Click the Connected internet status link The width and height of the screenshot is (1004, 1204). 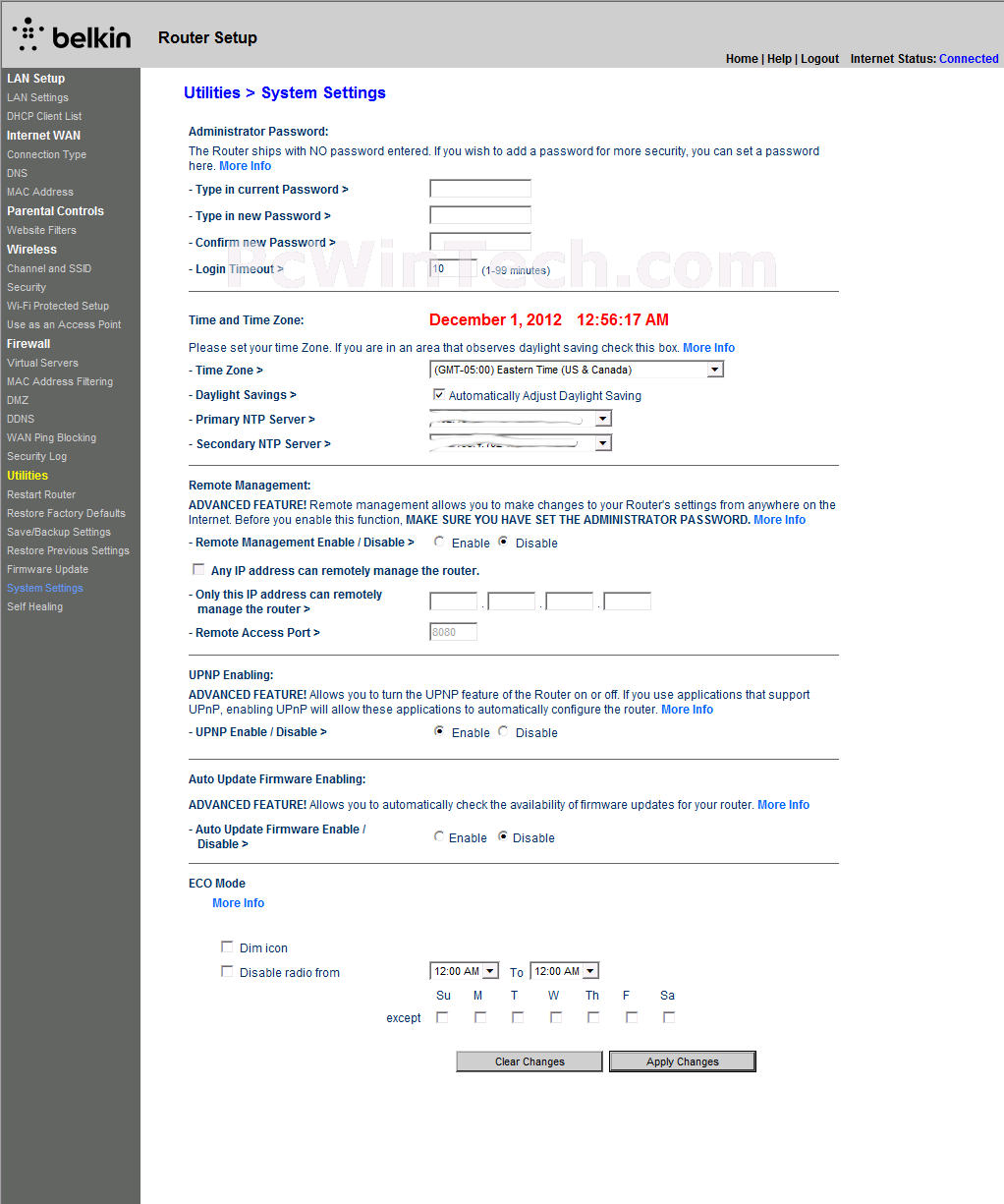(969, 59)
